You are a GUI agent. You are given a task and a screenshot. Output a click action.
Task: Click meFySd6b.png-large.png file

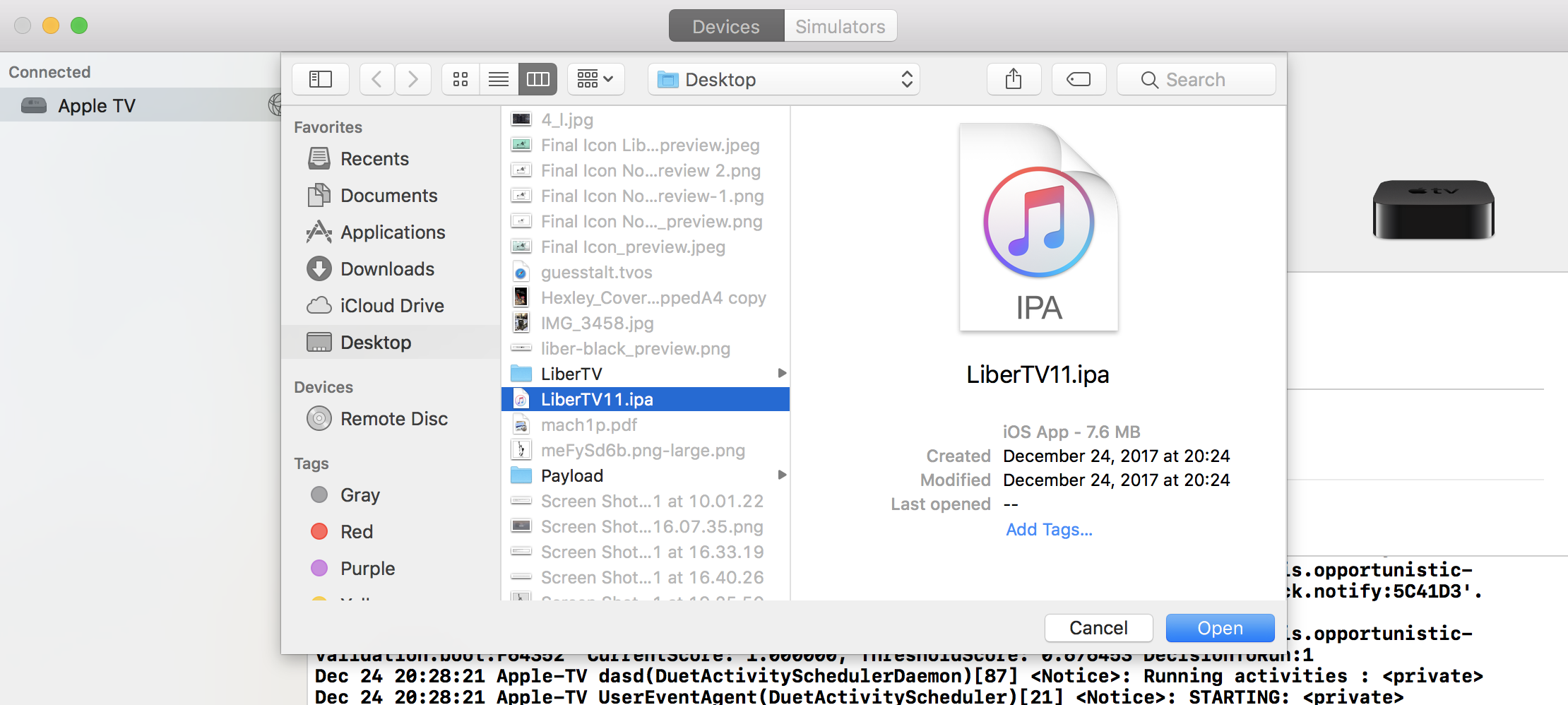pyautogui.click(x=646, y=450)
